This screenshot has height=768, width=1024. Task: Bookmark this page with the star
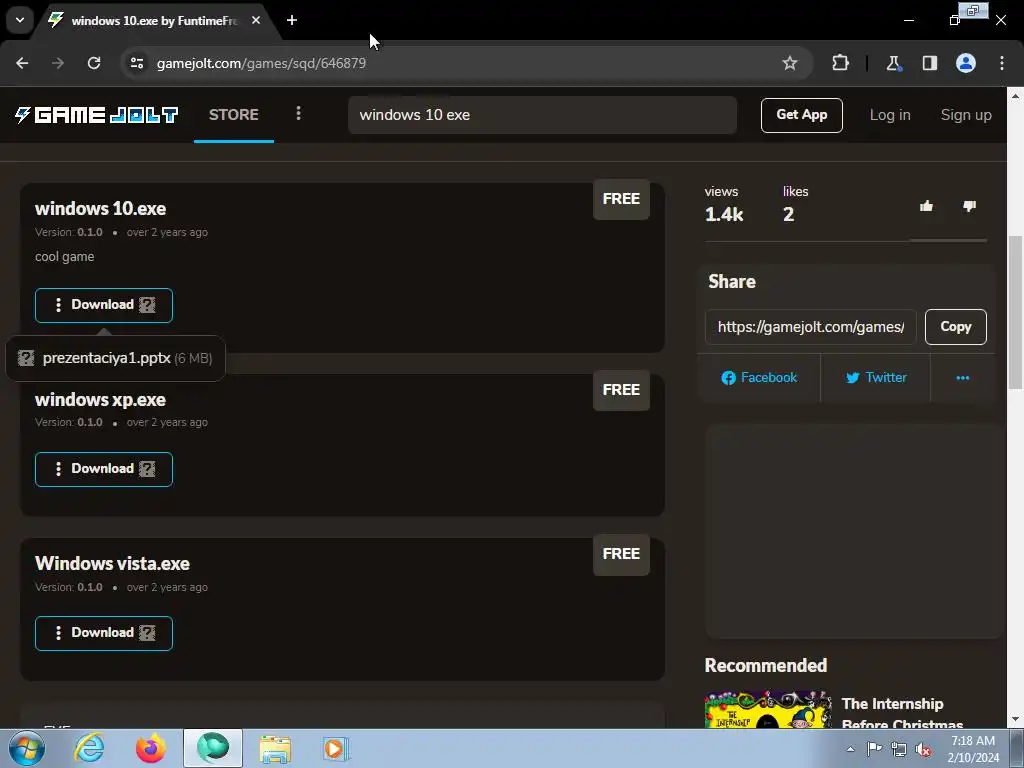pos(790,63)
